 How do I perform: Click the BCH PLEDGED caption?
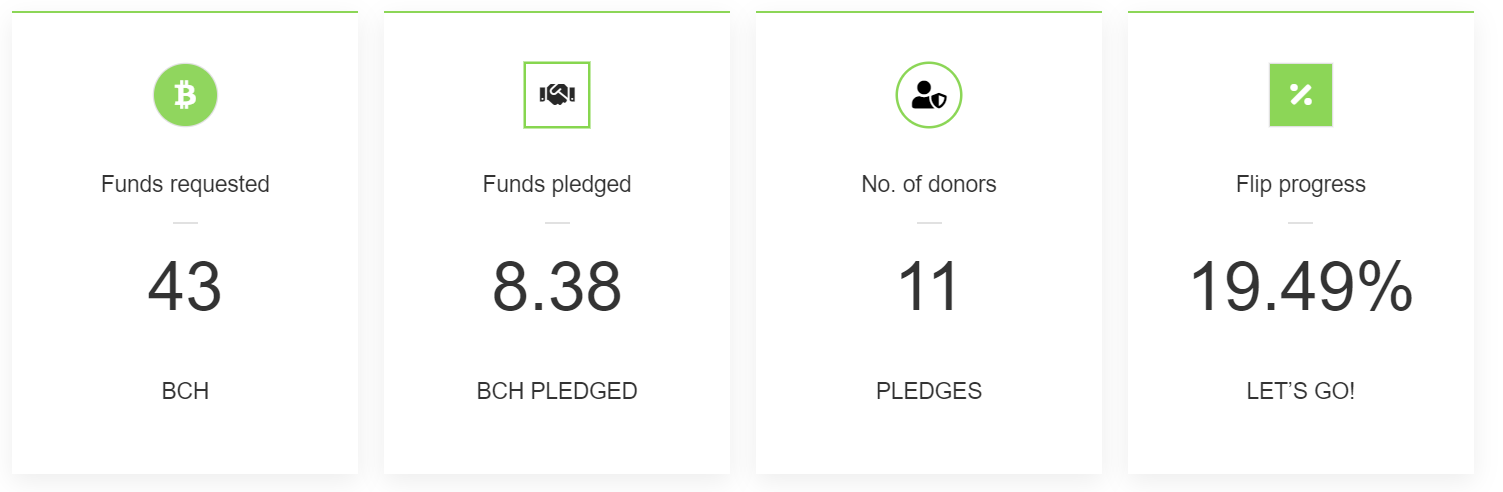(x=557, y=391)
